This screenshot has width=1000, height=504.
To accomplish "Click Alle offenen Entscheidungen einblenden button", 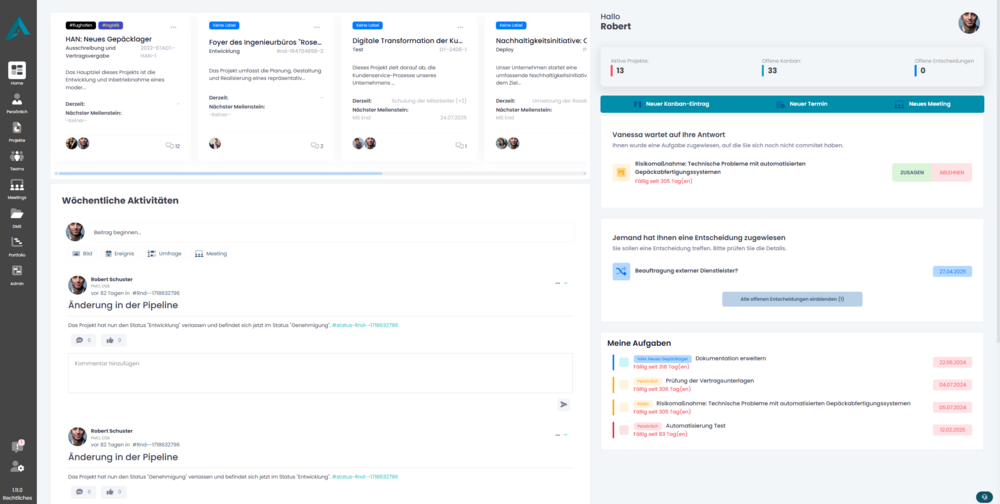I will tap(792, 299).
